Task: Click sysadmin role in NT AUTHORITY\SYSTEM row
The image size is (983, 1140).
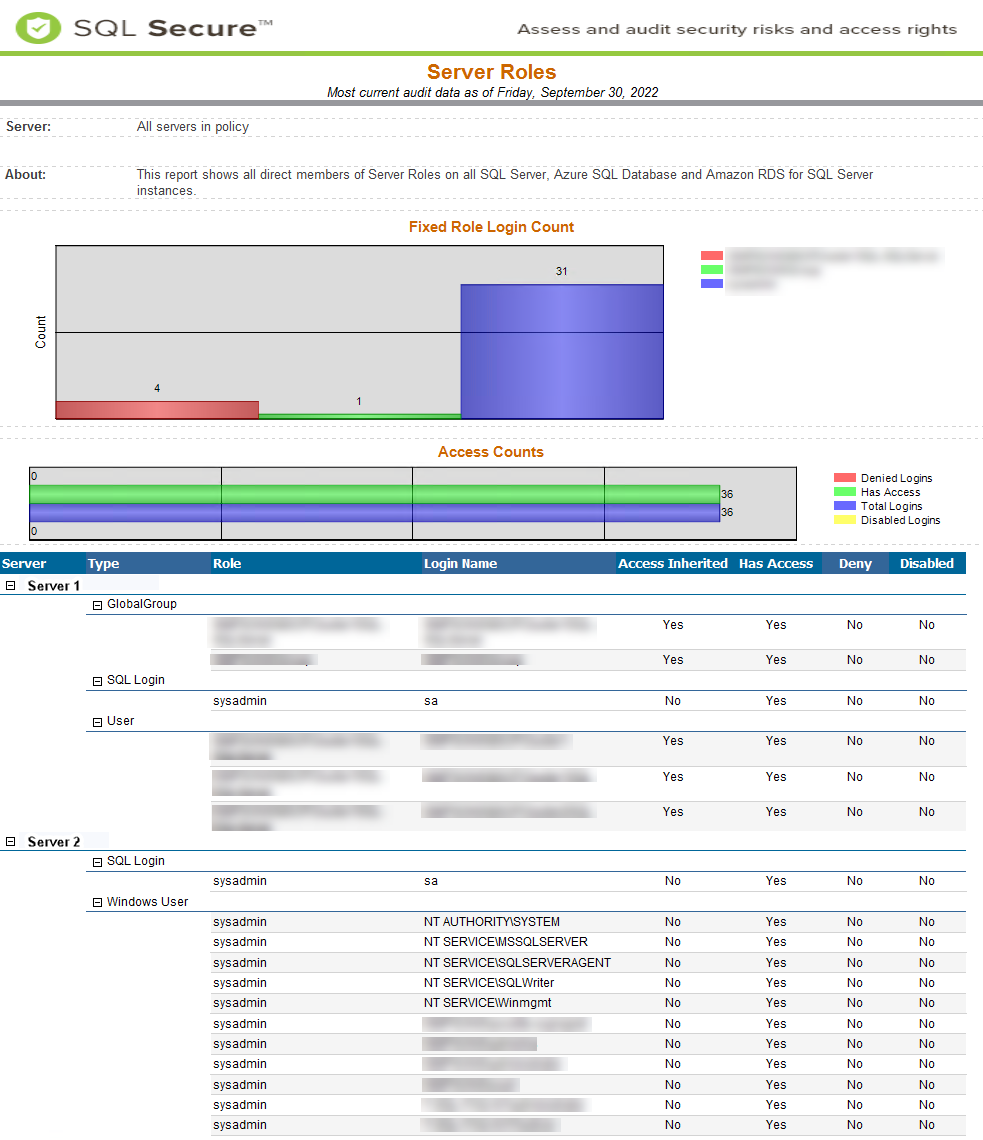Action: tap(240, 922)
